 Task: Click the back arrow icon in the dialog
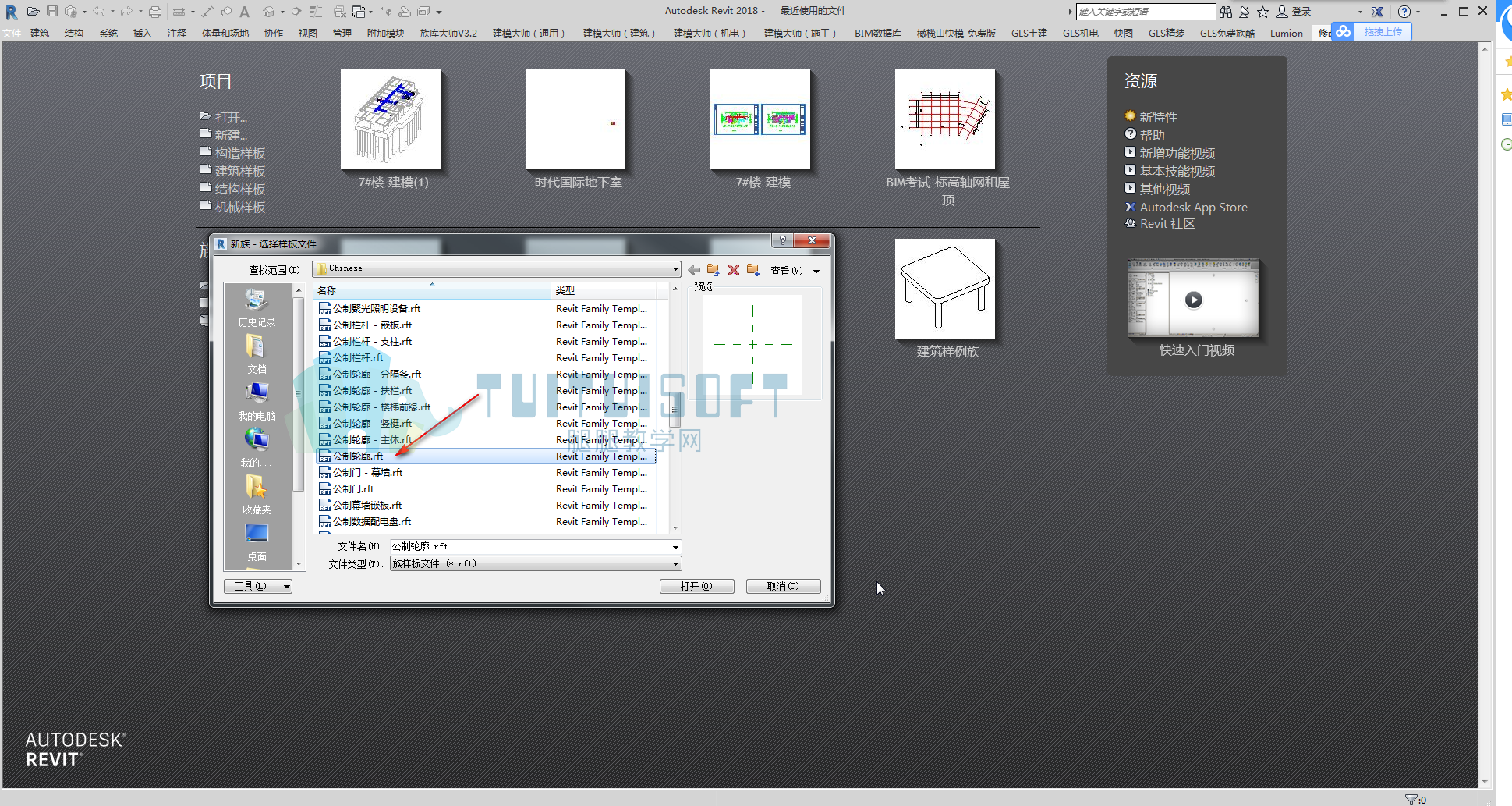[694, 270]
